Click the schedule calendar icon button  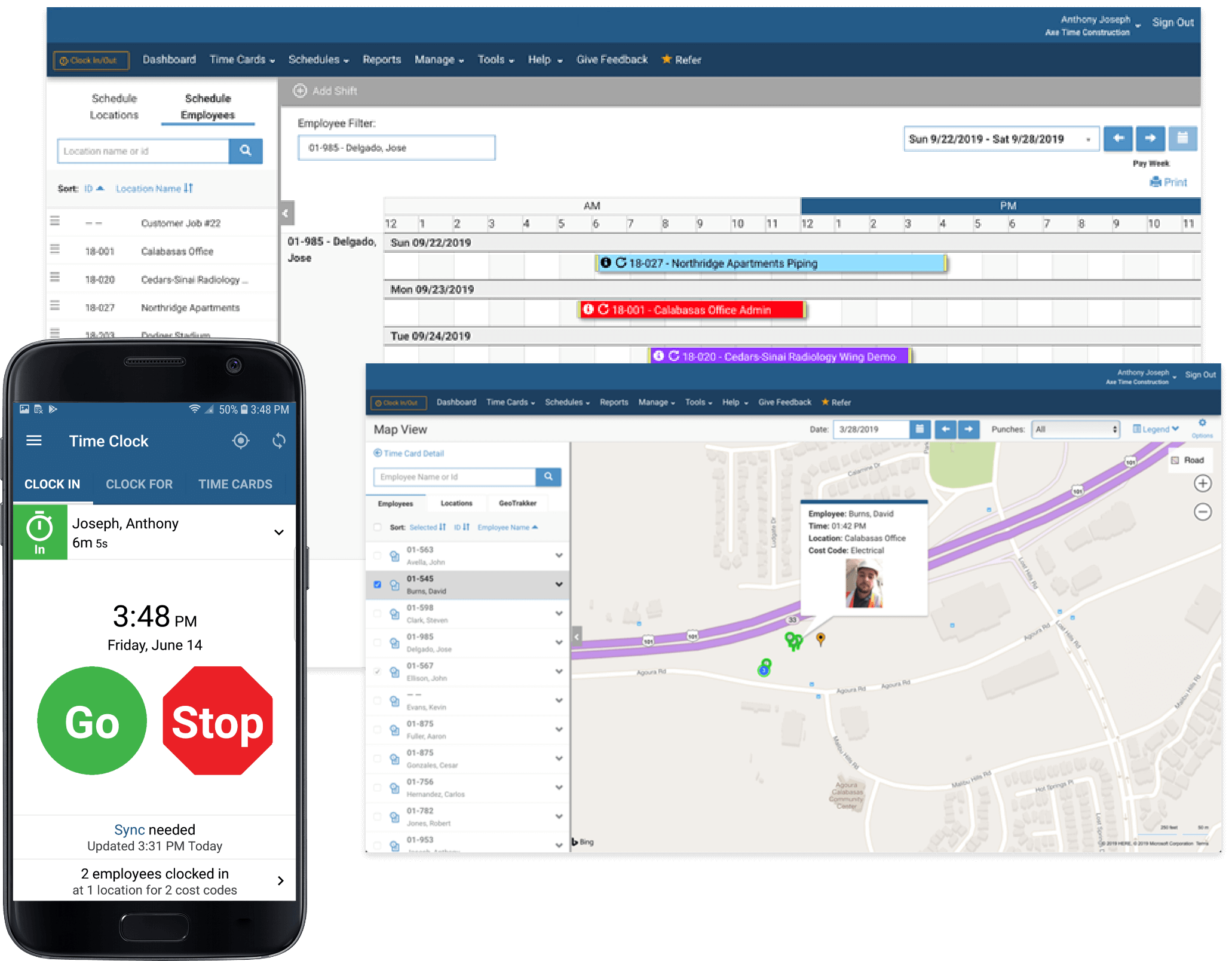[1182, 139]
